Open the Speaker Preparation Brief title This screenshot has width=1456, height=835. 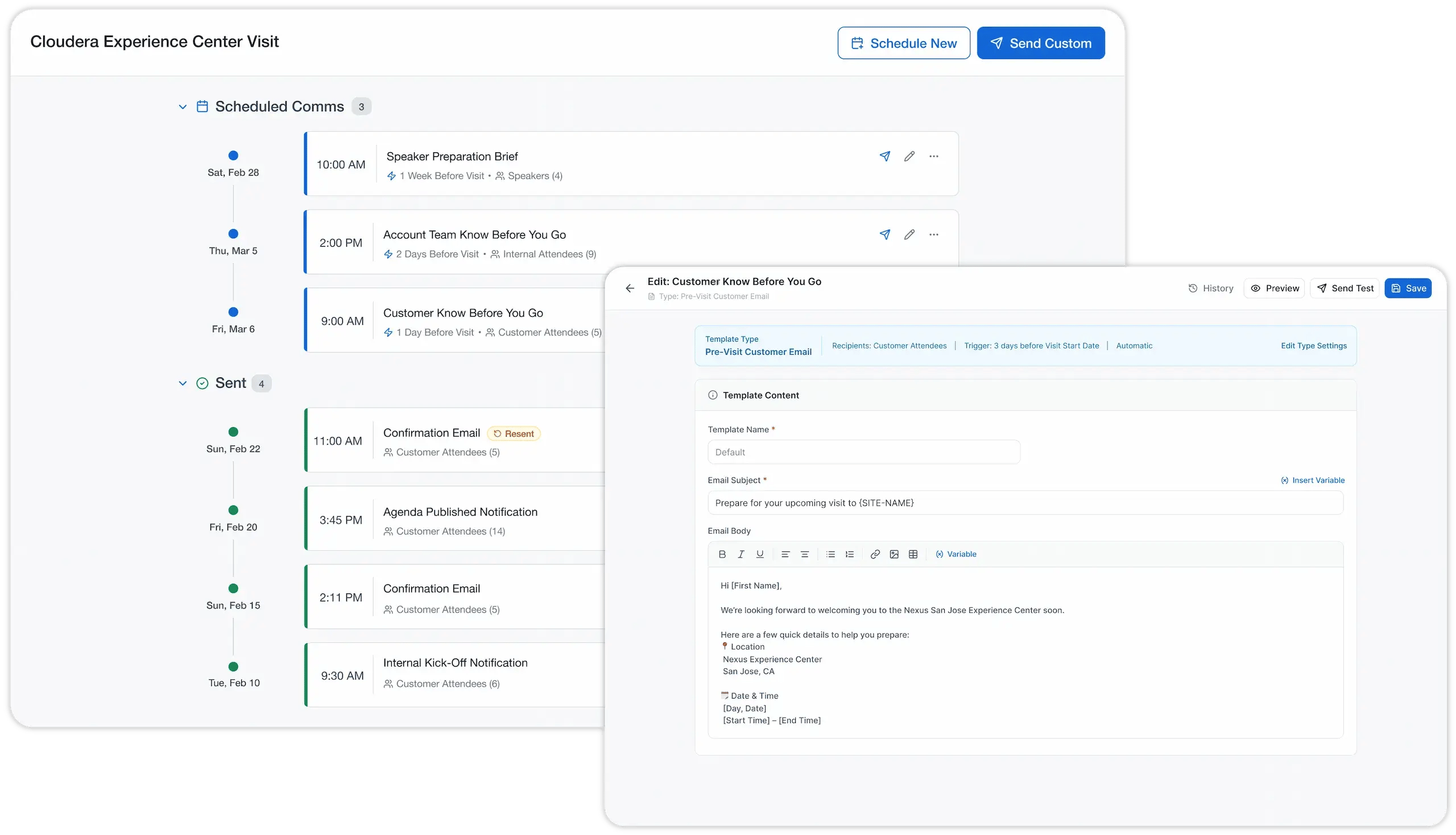point(452,156)
